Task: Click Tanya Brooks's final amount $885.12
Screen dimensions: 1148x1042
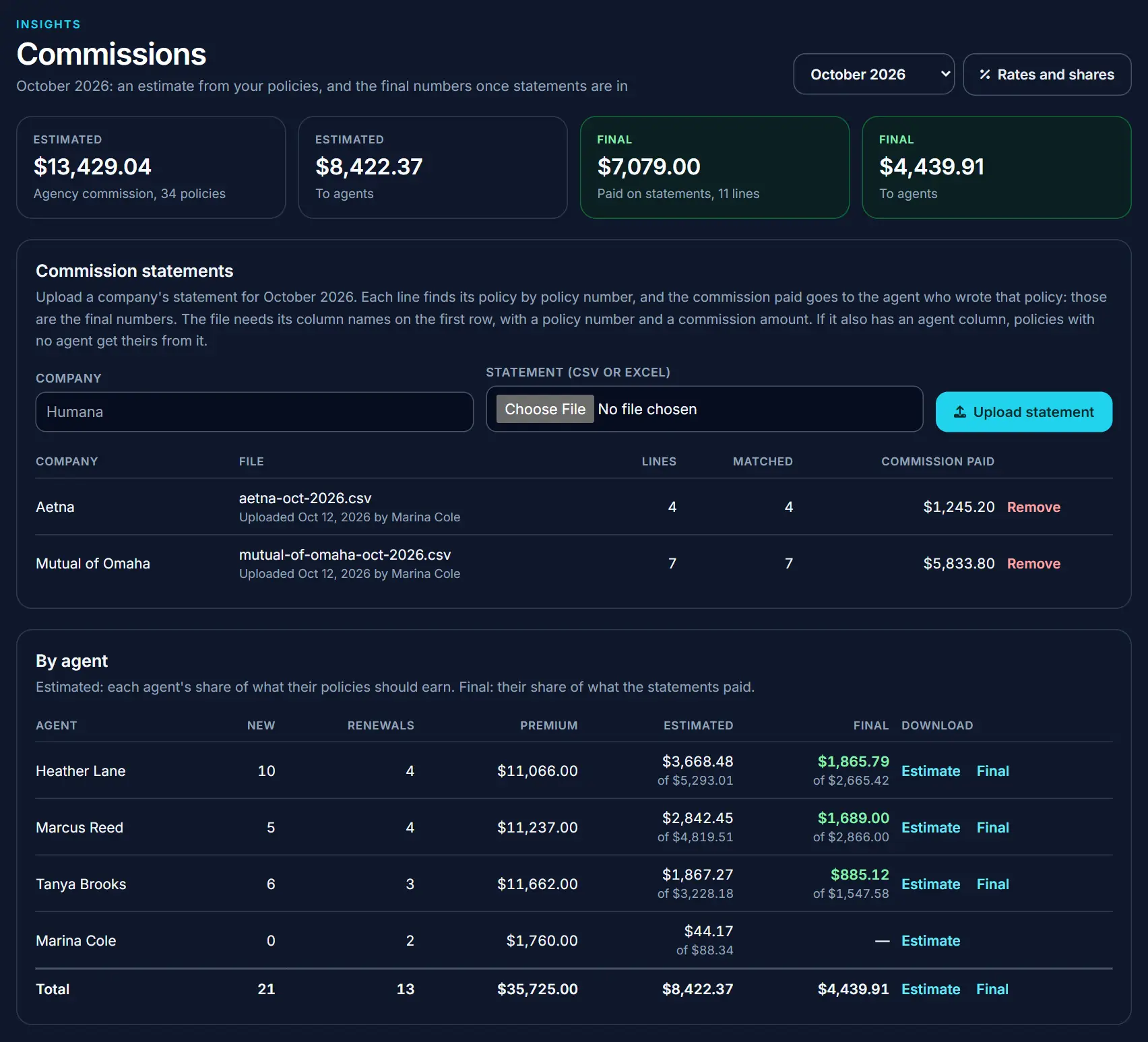Action: click(860, 875)
